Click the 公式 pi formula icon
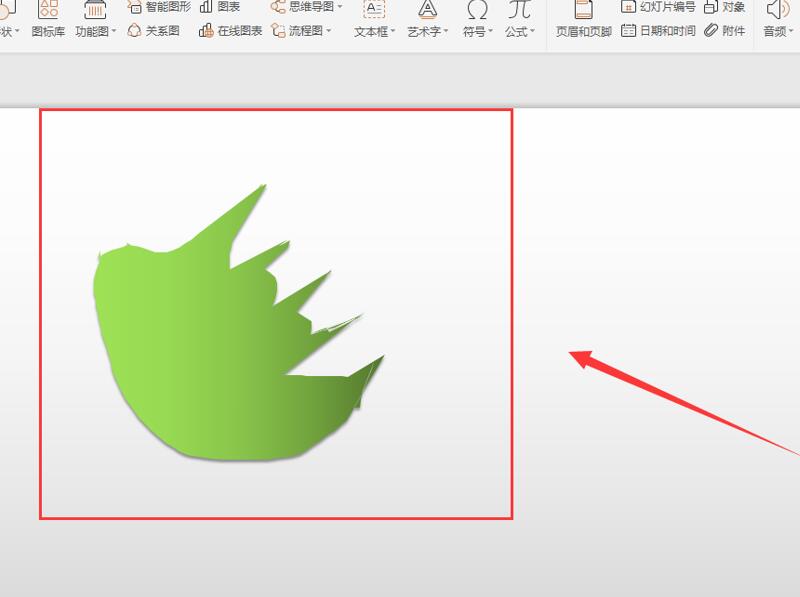 click(519, 9)
